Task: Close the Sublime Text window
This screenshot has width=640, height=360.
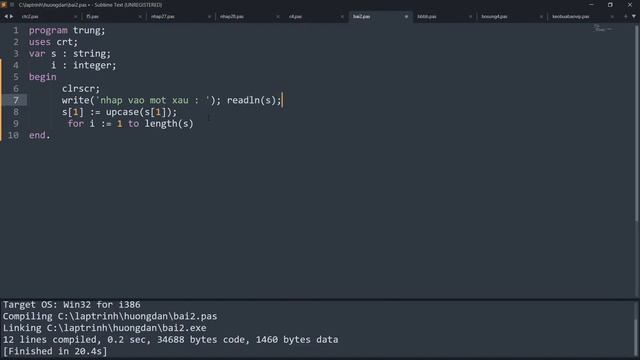Action: coord(630,4)
